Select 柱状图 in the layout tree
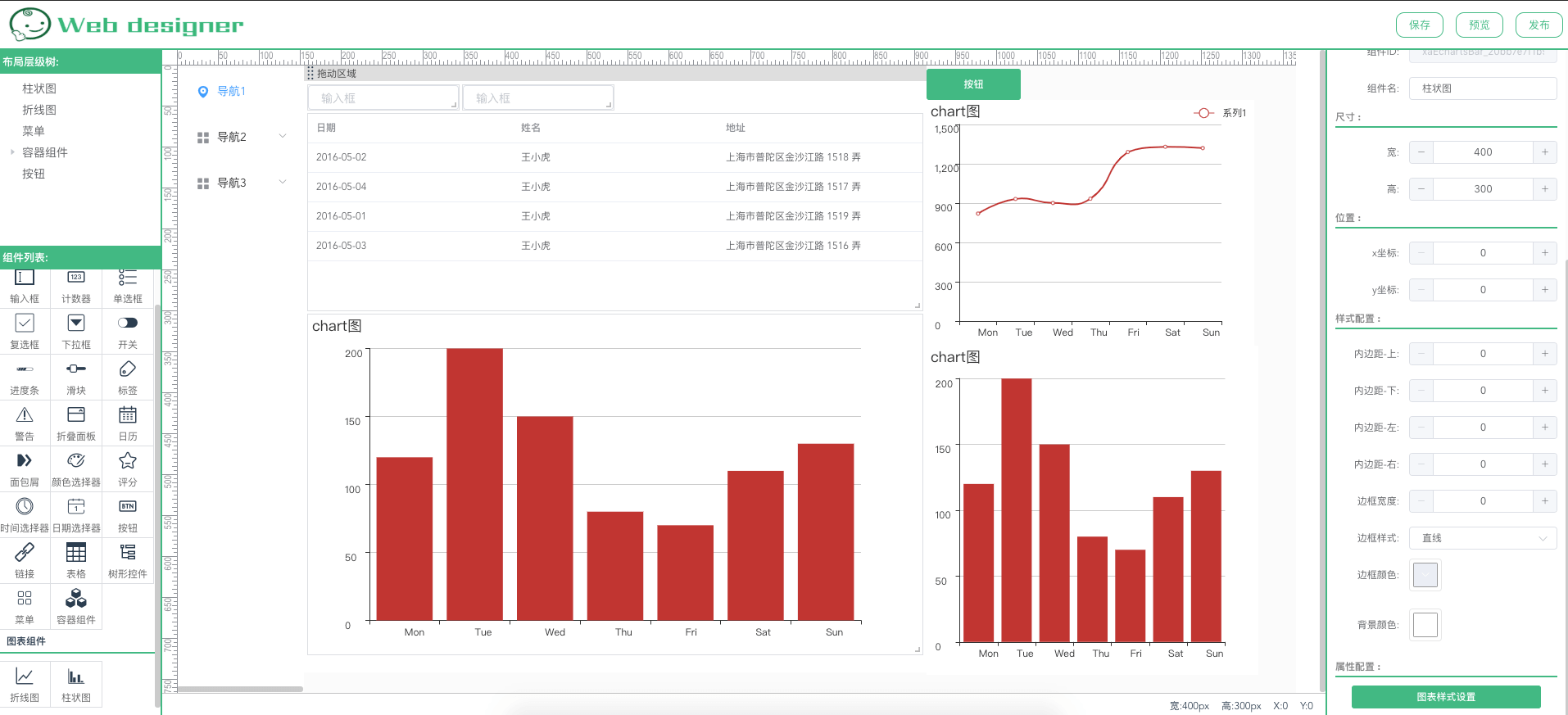The width and height of the screenshot is (1568, 715). tap(39, 88)
